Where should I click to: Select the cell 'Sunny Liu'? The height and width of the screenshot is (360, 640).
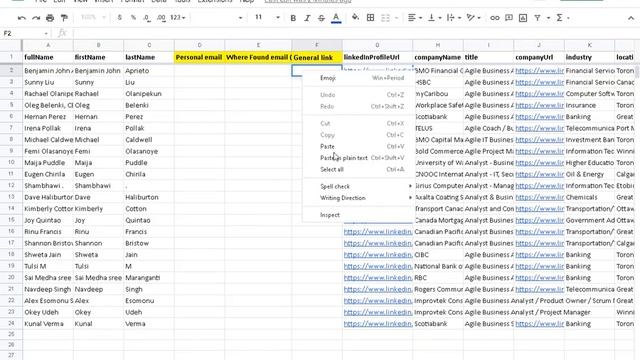(48, 82)
